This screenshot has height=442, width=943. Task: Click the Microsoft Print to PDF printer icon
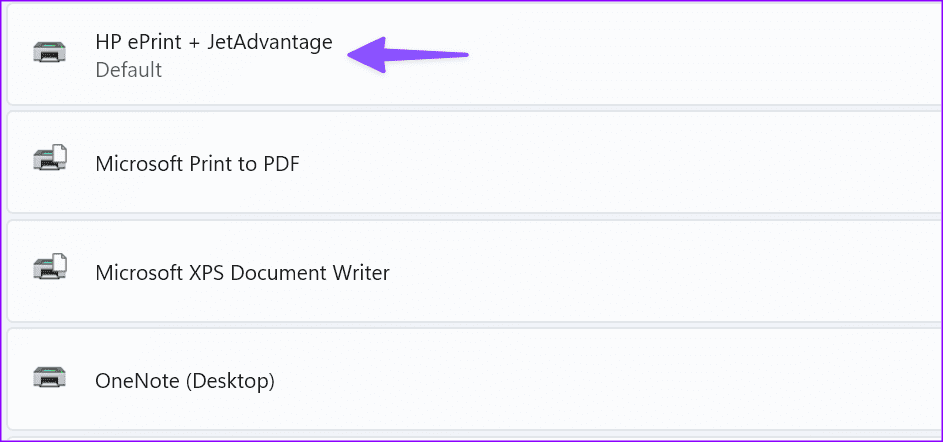[x=50, y=158]
